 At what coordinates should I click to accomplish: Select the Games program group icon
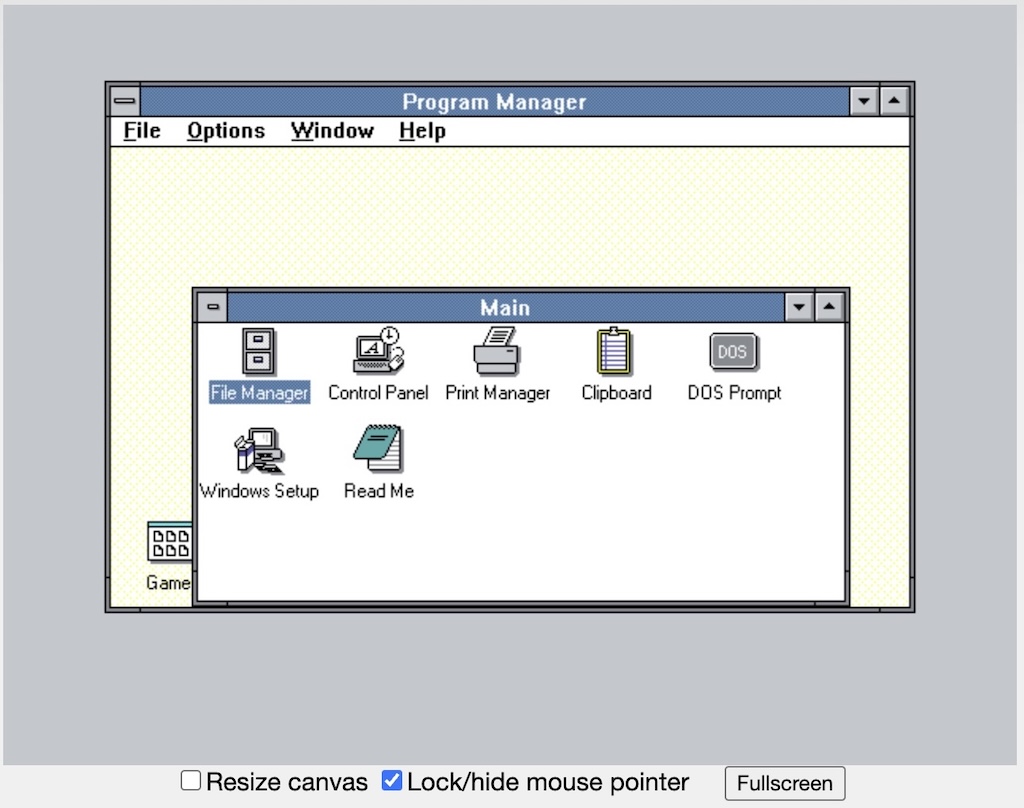[168, 543]
